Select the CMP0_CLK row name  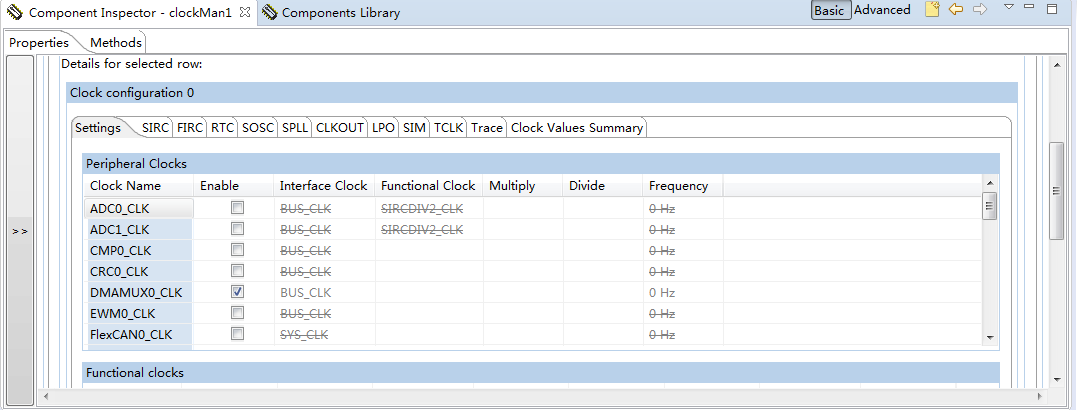[x=139, y=250]
